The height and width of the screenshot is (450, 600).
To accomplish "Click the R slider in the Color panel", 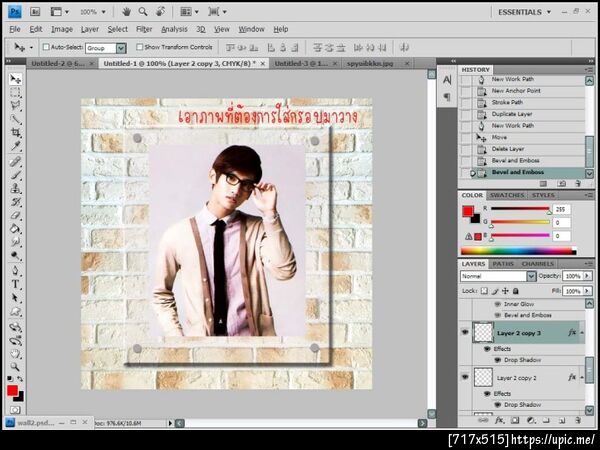I will coord(520,209).
